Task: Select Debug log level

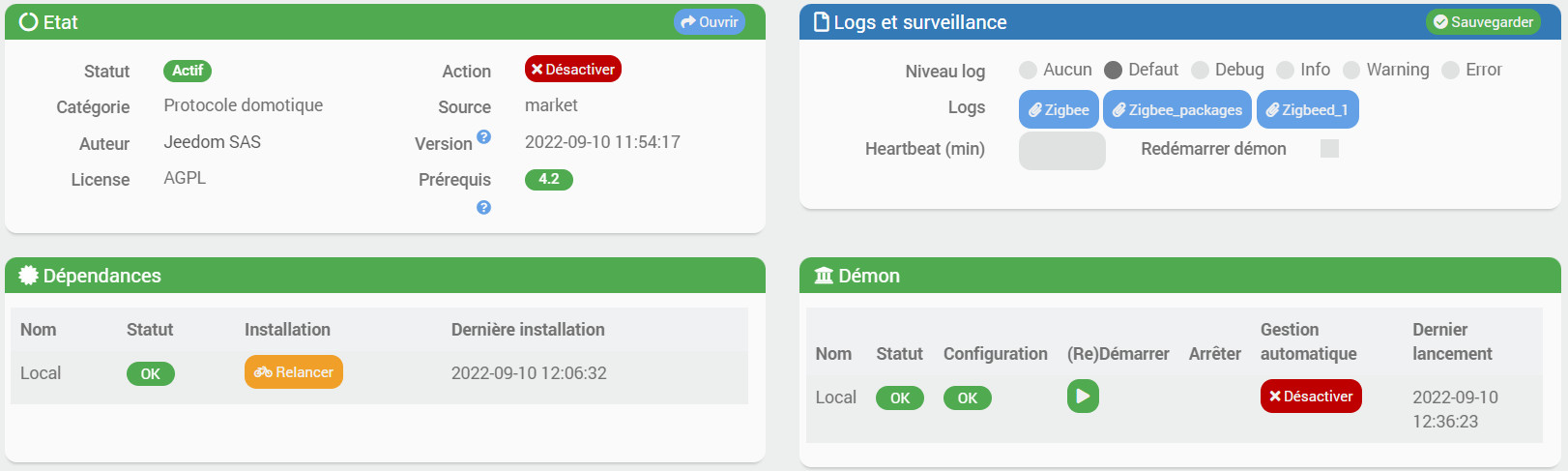Action: pos(1201,70)
